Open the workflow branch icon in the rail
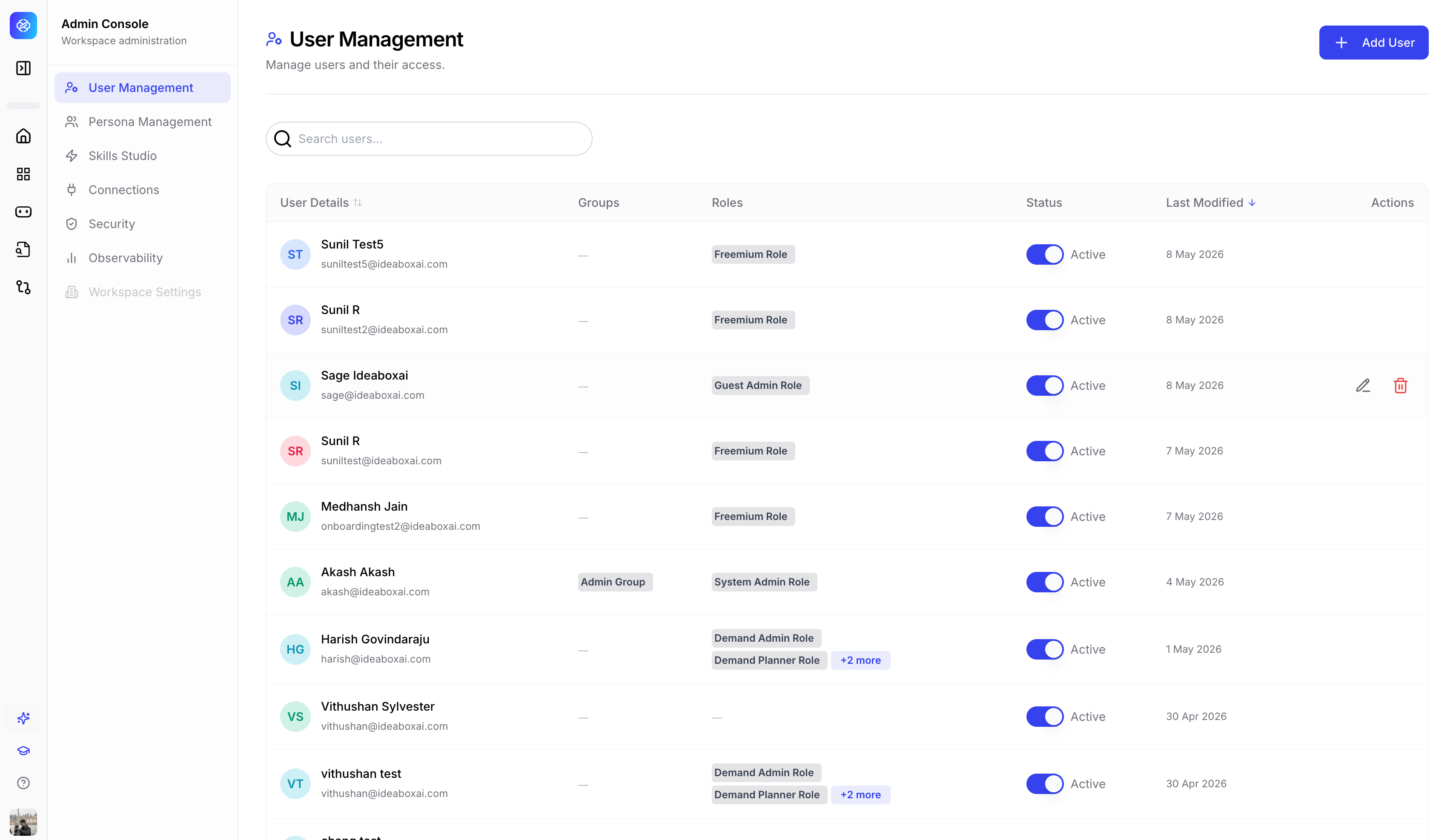Image resolution: width=1456 pixels, height=840 pixels. 23,287
